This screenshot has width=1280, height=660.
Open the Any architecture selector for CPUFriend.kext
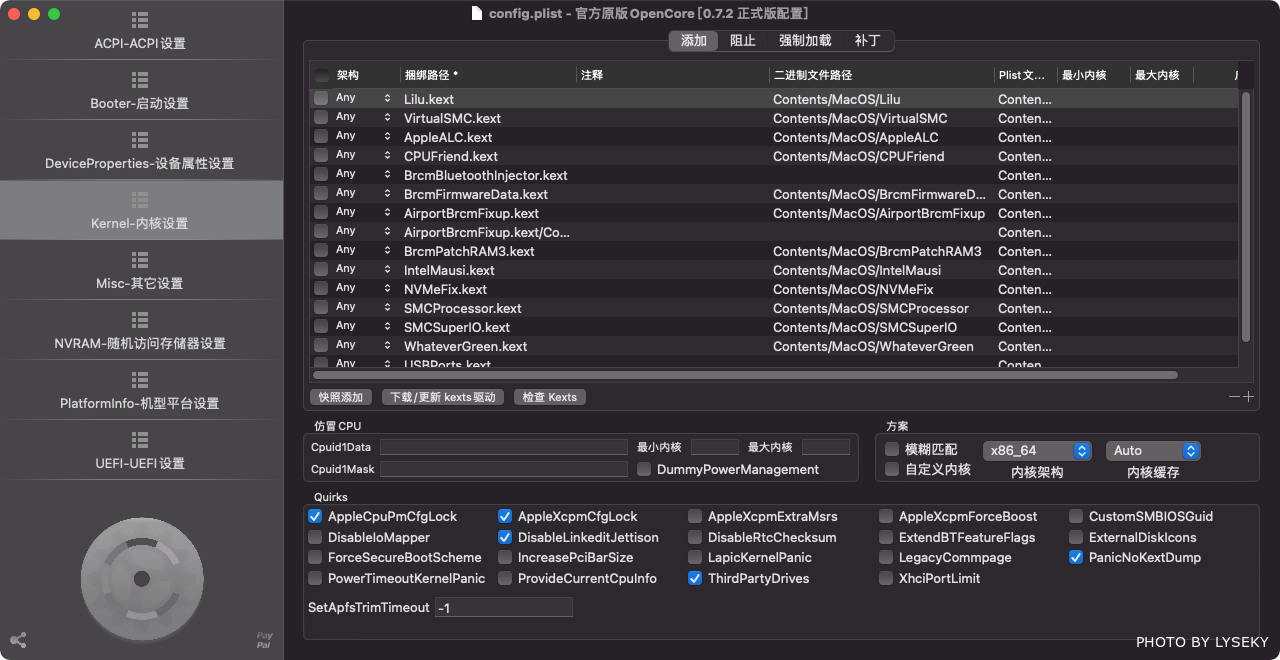(364, 155)
